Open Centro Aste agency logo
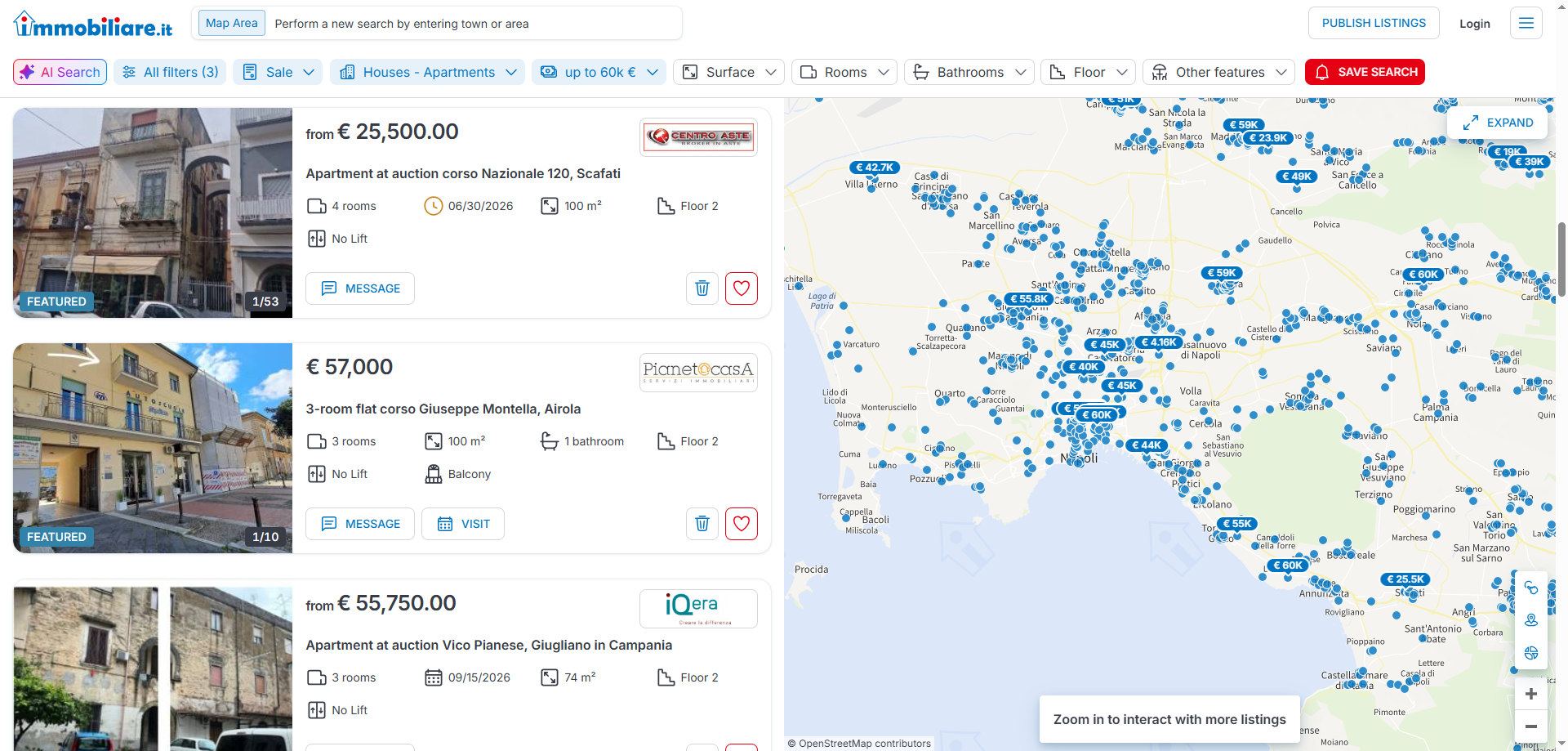The image size is (1568, 751). point(698,136)
